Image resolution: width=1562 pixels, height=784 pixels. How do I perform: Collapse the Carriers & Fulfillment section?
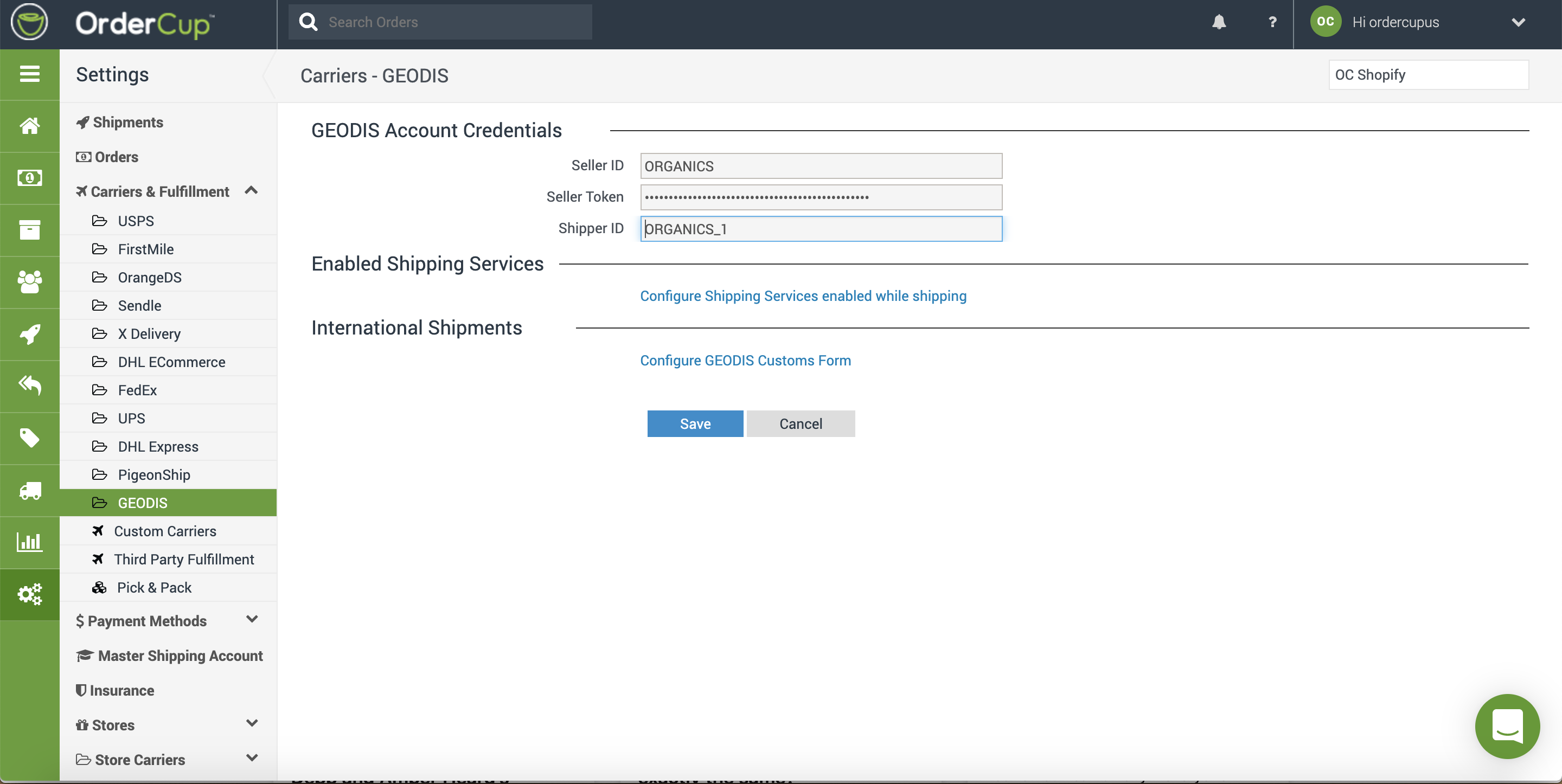click(251, 191)
